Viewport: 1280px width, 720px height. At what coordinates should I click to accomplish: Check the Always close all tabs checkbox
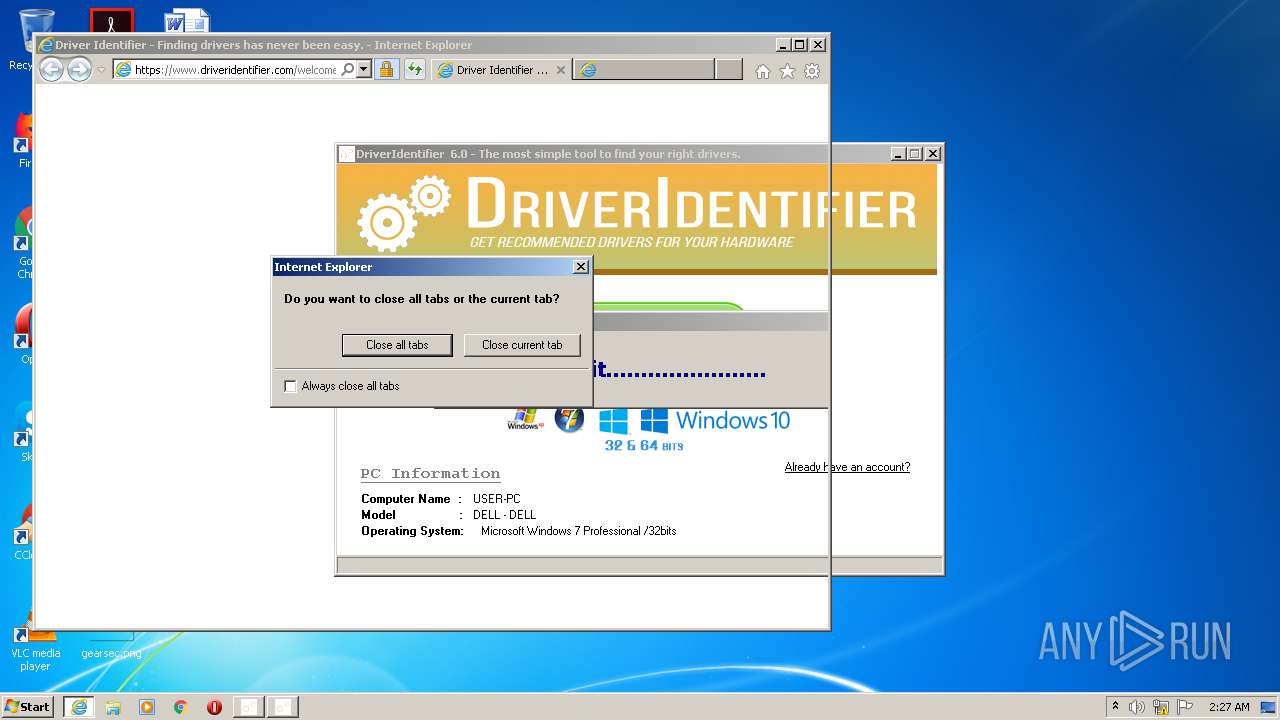pos(291,386)
